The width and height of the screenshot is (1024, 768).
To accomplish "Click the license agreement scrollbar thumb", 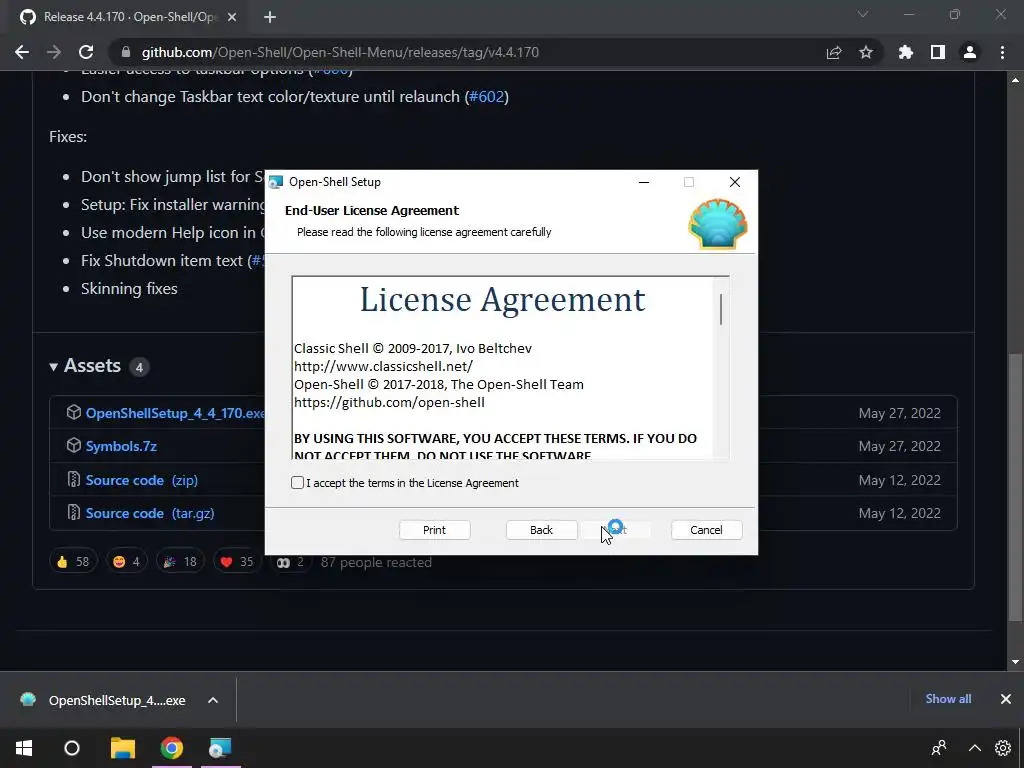I will point(721,309).
